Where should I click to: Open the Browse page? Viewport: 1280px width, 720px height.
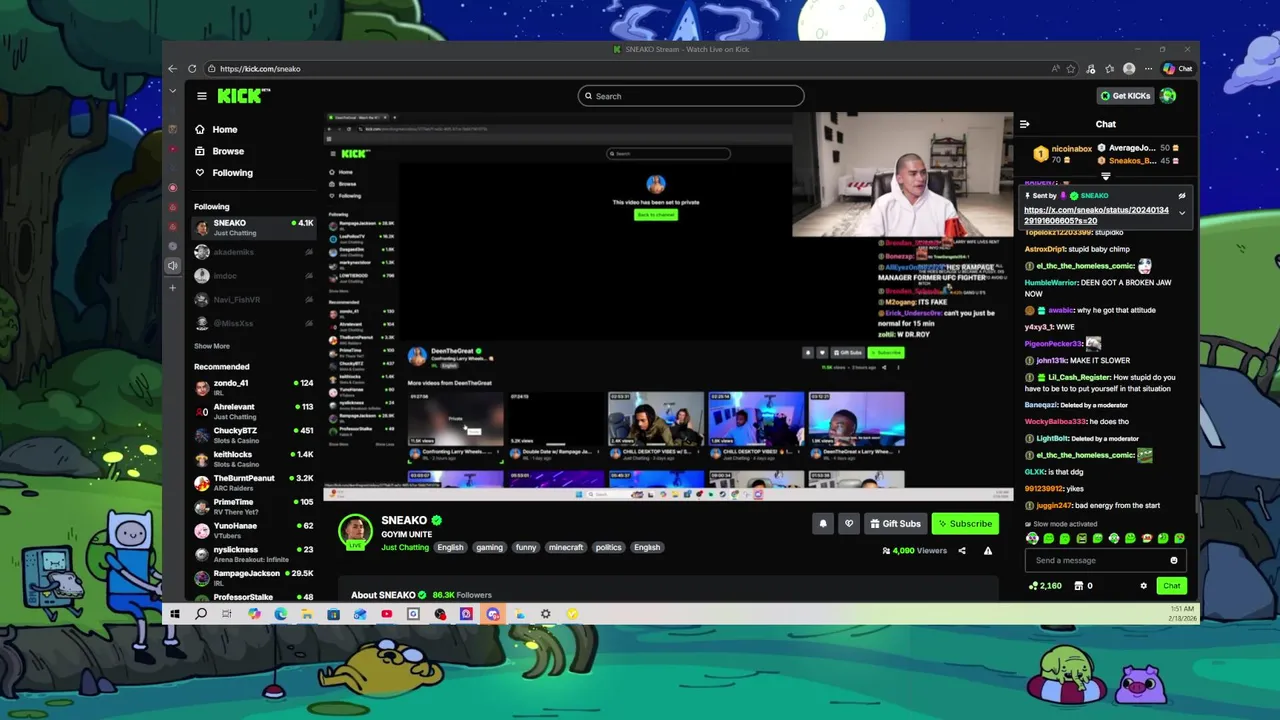[219, 151]
